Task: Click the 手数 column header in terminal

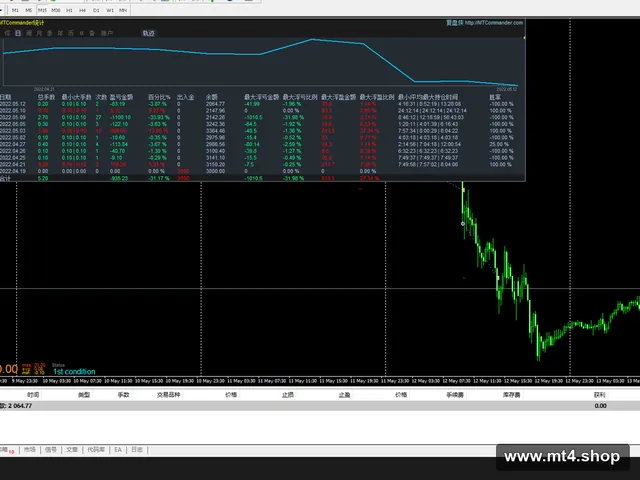Action: [x=124, y=395]
